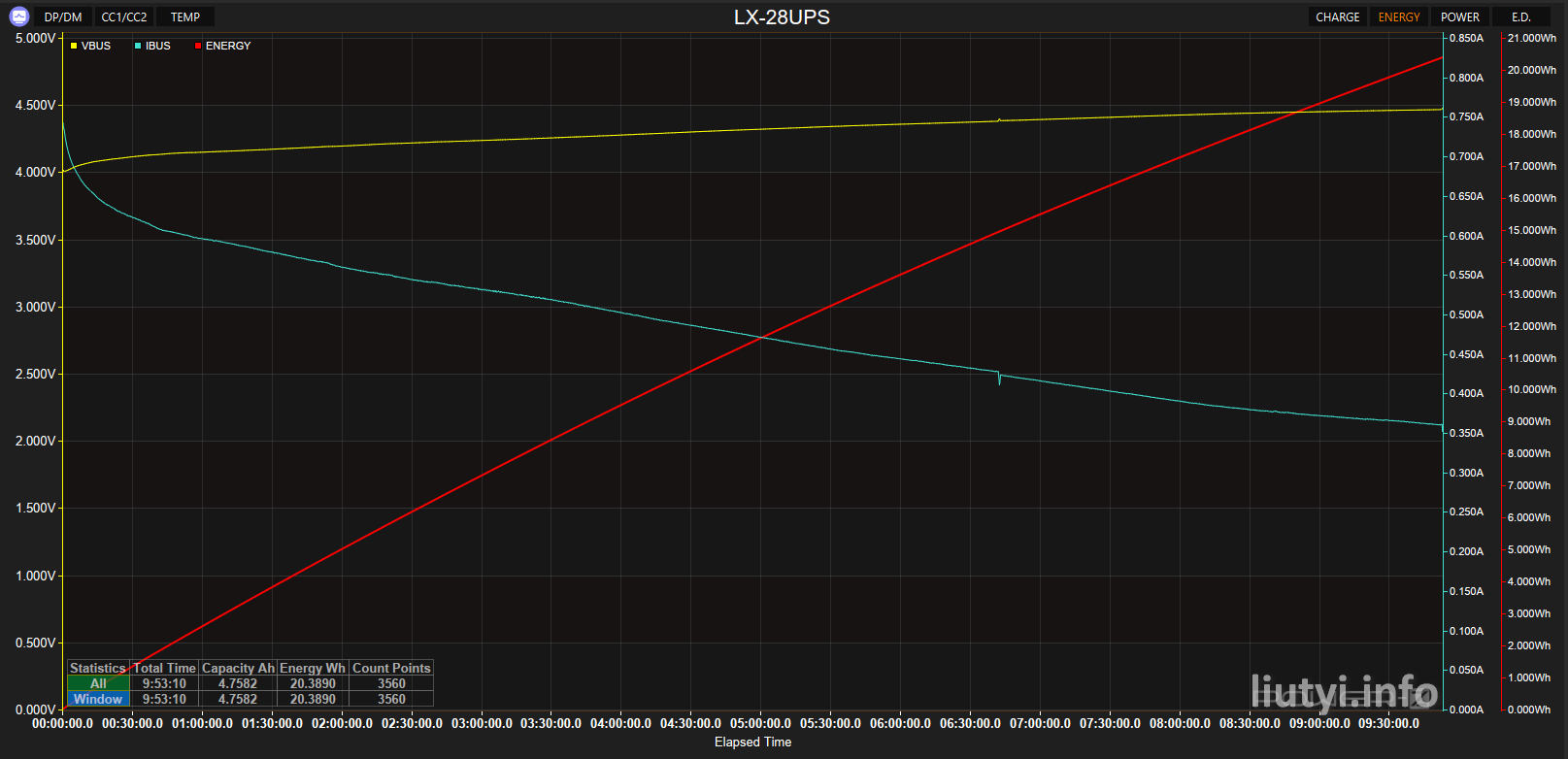
Task: Click the LX-28UPS chart title
Action: [782, 17]
